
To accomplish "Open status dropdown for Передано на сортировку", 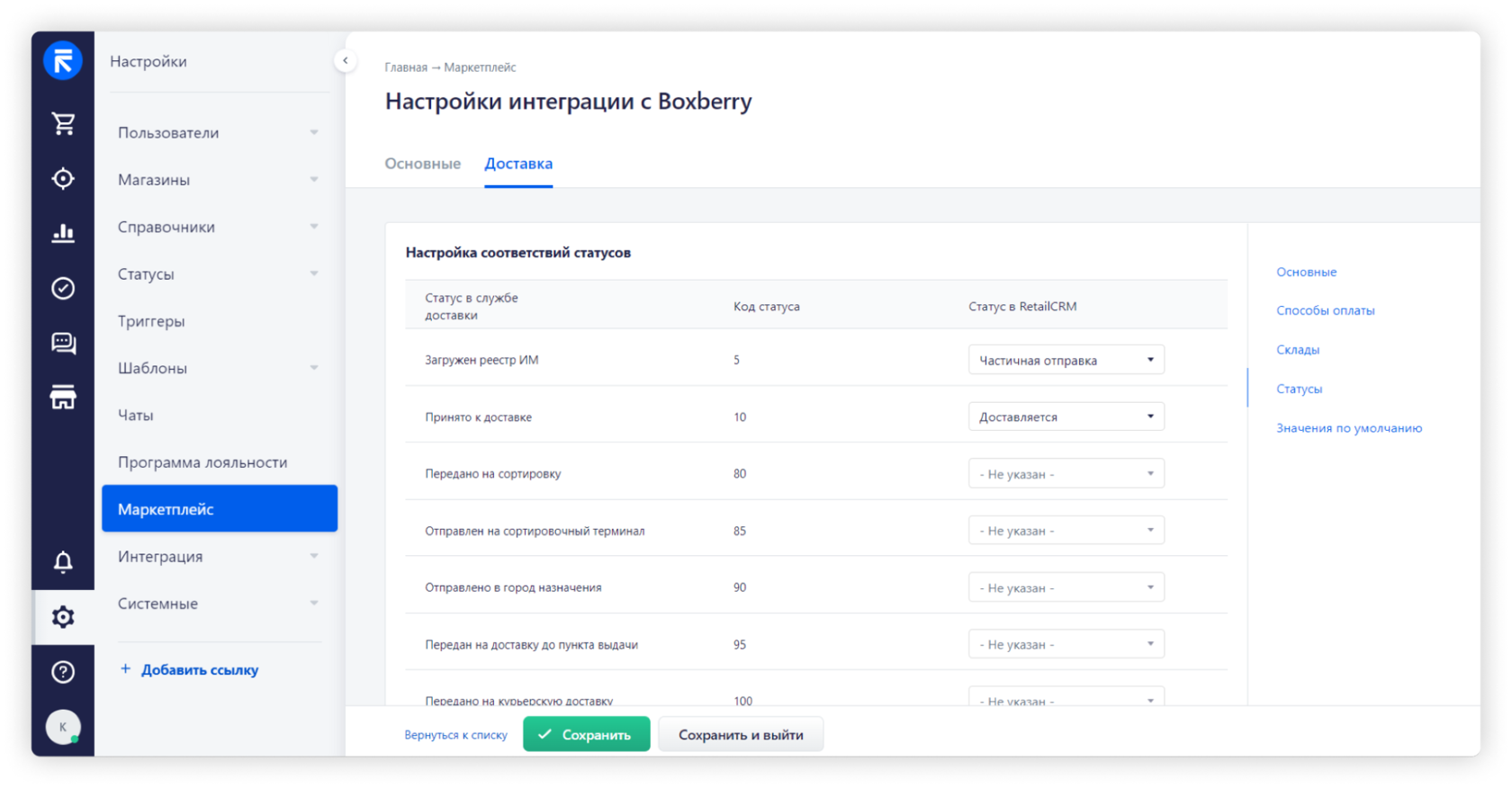I will pyautogui.click(x=1066, y=474).
